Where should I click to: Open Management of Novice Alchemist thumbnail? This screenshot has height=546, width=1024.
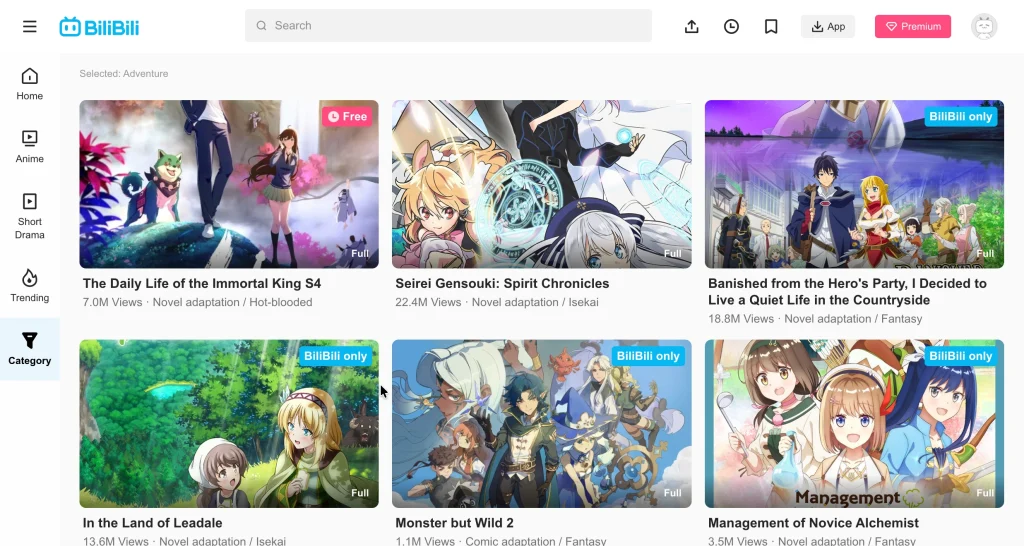pos(854,423)
